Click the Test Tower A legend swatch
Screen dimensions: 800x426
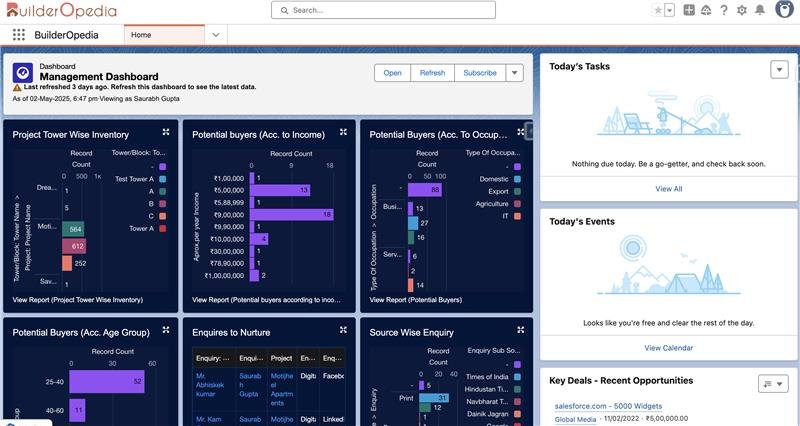162,179
